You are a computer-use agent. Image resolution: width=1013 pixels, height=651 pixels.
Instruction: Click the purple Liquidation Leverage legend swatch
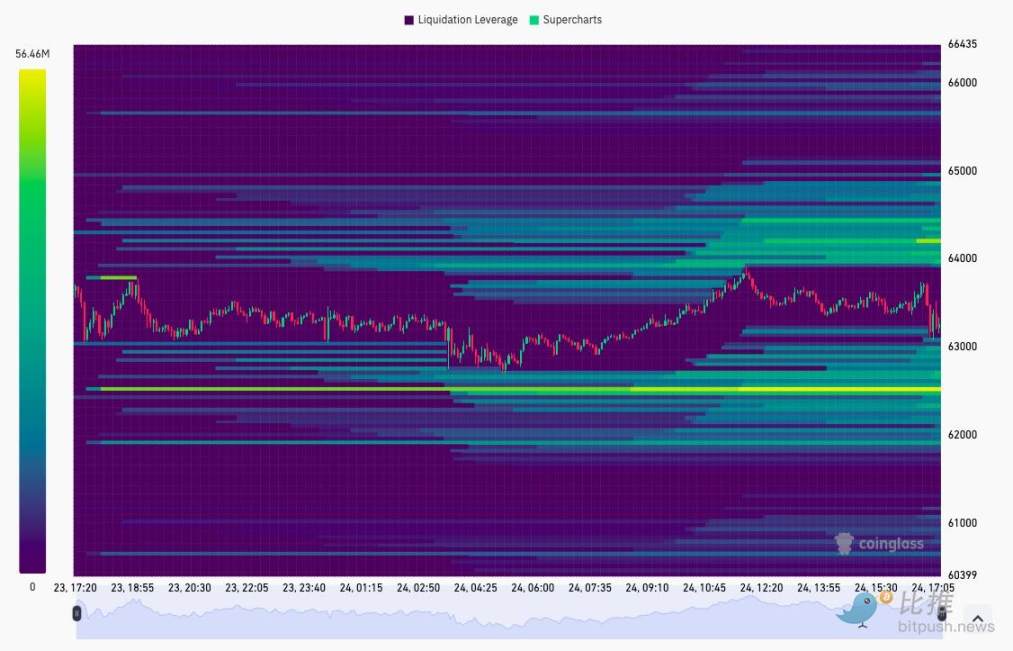point(410,20)
